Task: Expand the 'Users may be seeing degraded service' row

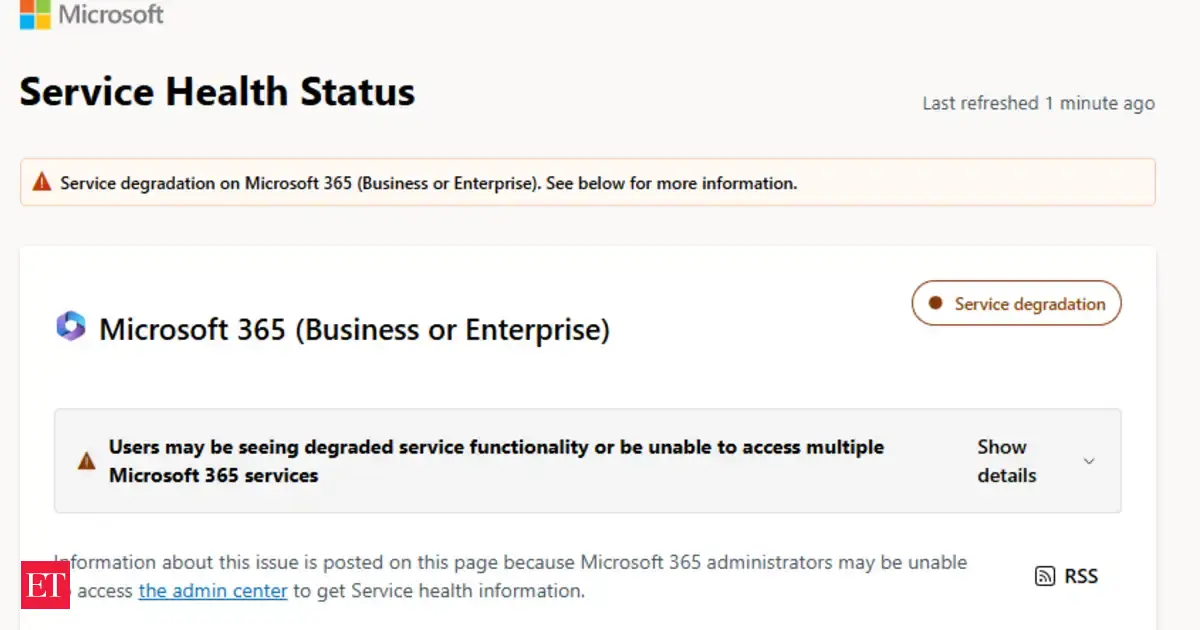Action: click(496, 461)
